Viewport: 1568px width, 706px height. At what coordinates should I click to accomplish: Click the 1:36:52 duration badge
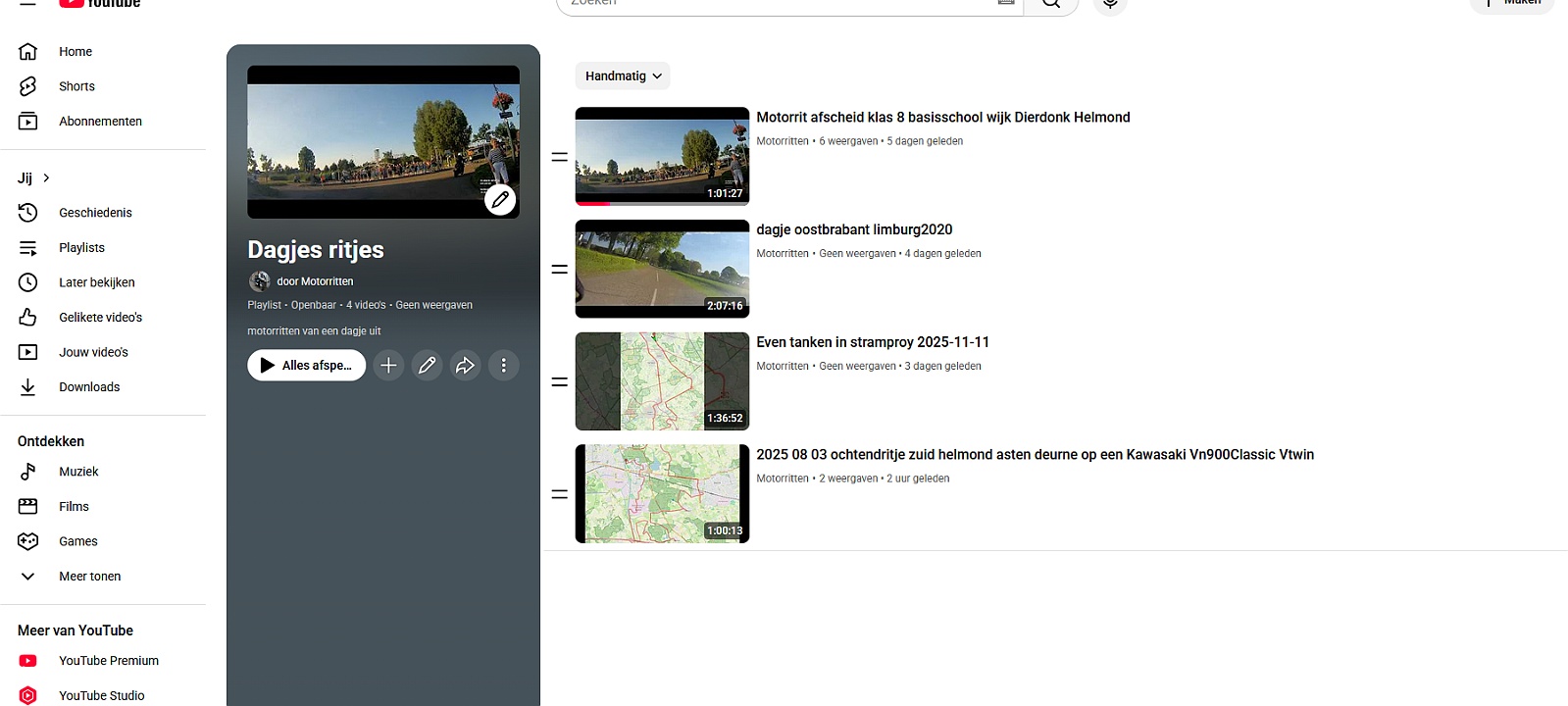pos(725,419)
